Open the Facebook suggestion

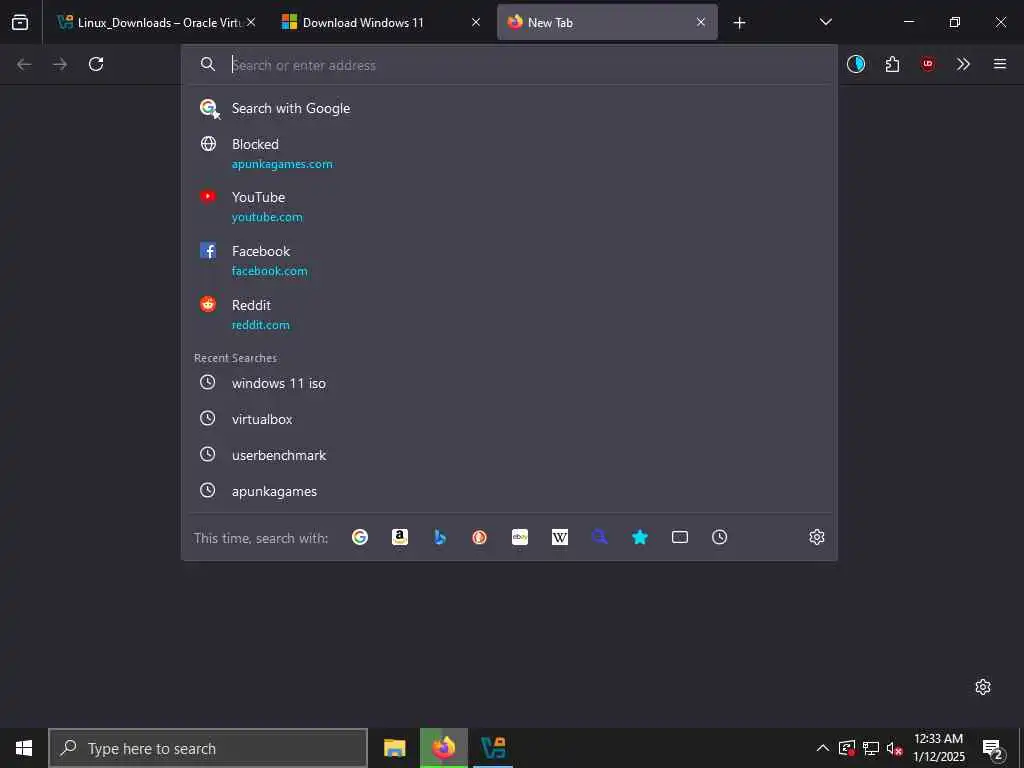click(509, 260)
